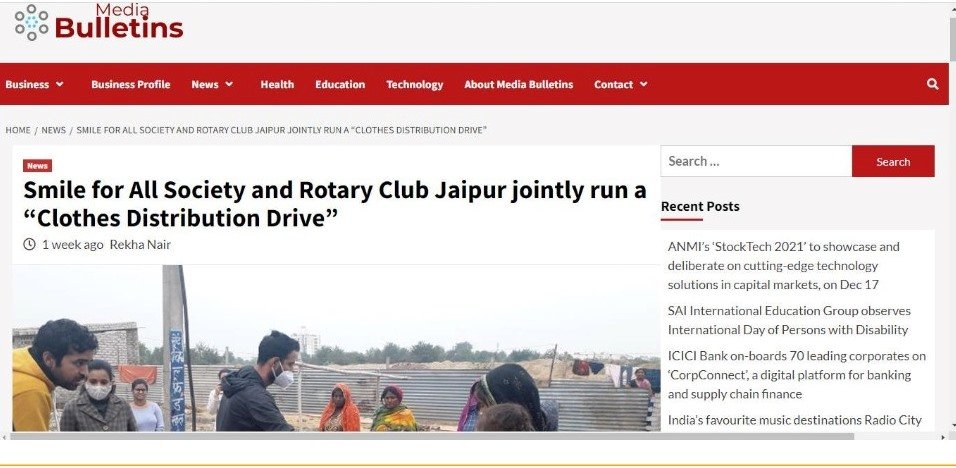Image resolution: width=956 pixels, height=468 pixels.
Task: Click the red Search button
Action: tap(892, 161)
